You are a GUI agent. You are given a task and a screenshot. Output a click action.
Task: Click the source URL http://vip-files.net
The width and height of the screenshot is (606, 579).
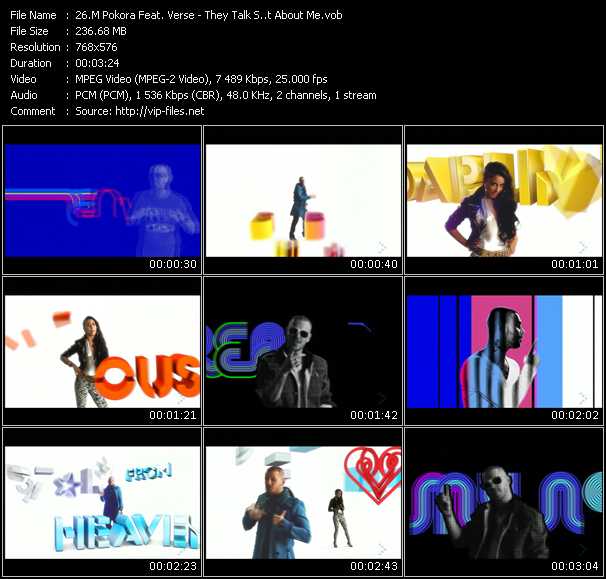click(x=160, y=111)
